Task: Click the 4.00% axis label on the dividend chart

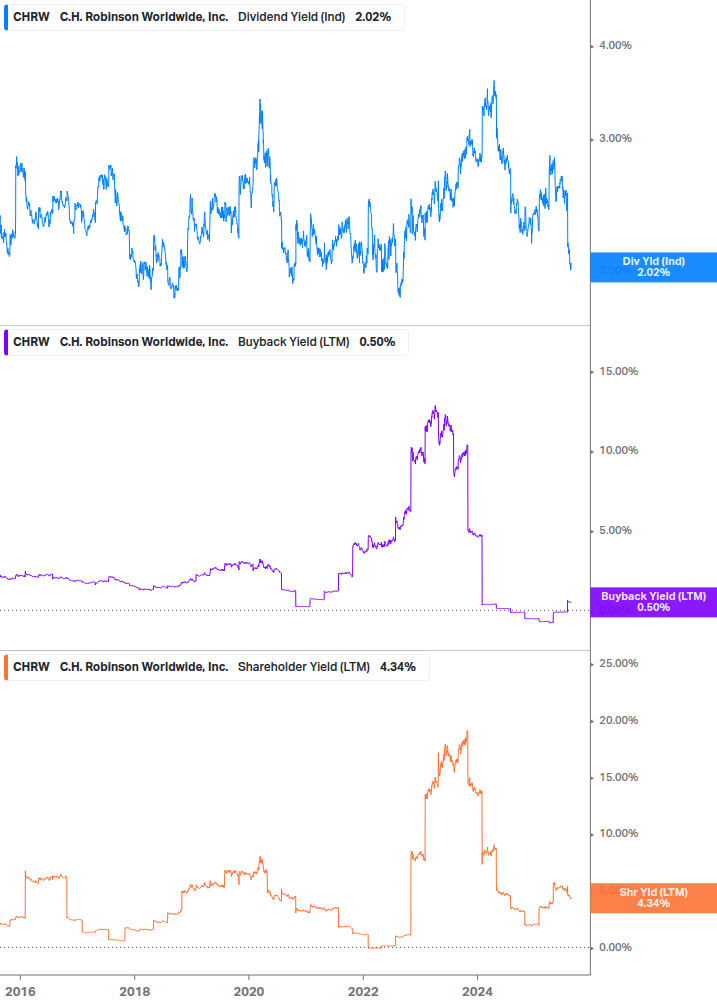Action: (x=615, y=46)
